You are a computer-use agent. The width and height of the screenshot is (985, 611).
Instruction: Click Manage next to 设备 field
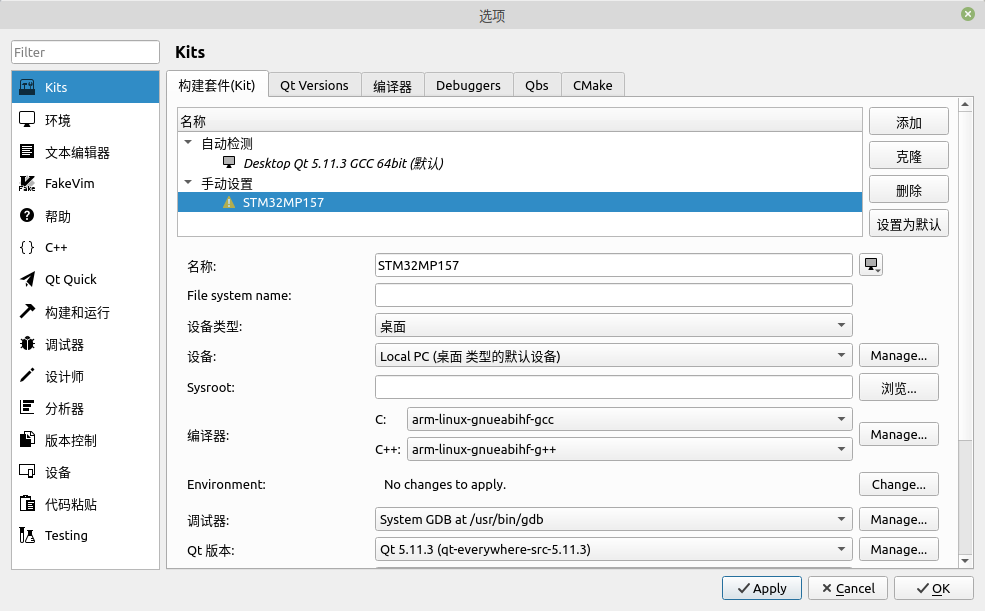(x=899, y=355)
